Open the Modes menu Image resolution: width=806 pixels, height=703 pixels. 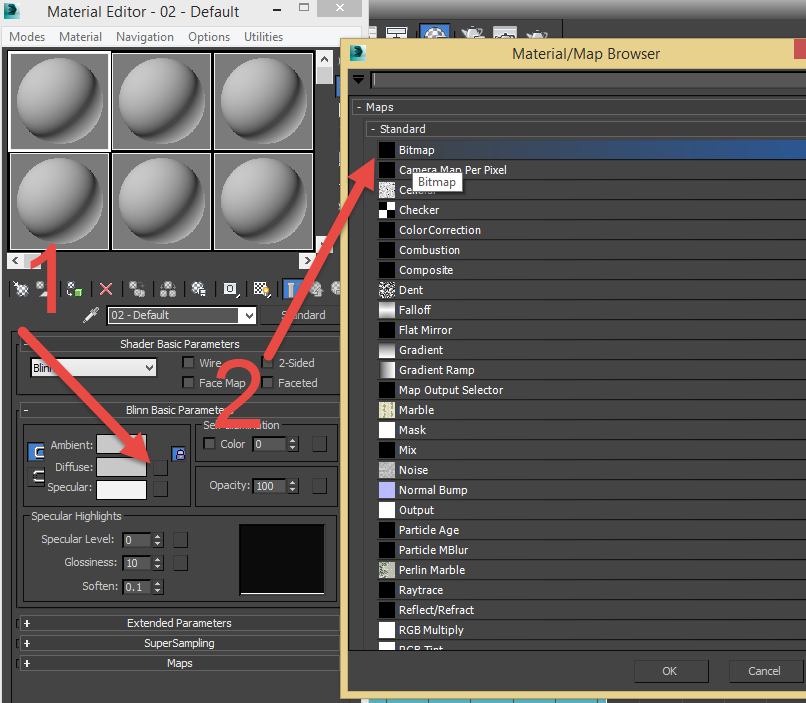(27, 37)
